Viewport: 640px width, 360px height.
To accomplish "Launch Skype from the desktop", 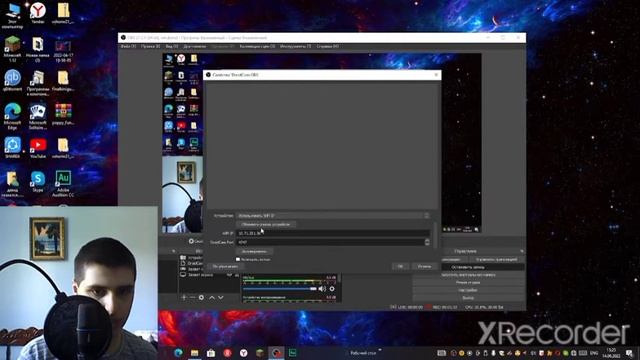I will tap(38, 182).
